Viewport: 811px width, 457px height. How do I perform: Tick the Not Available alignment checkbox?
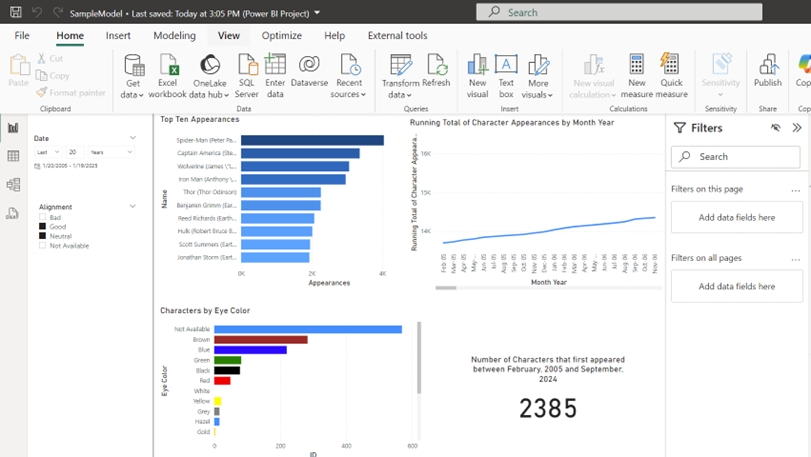[43, 245]
